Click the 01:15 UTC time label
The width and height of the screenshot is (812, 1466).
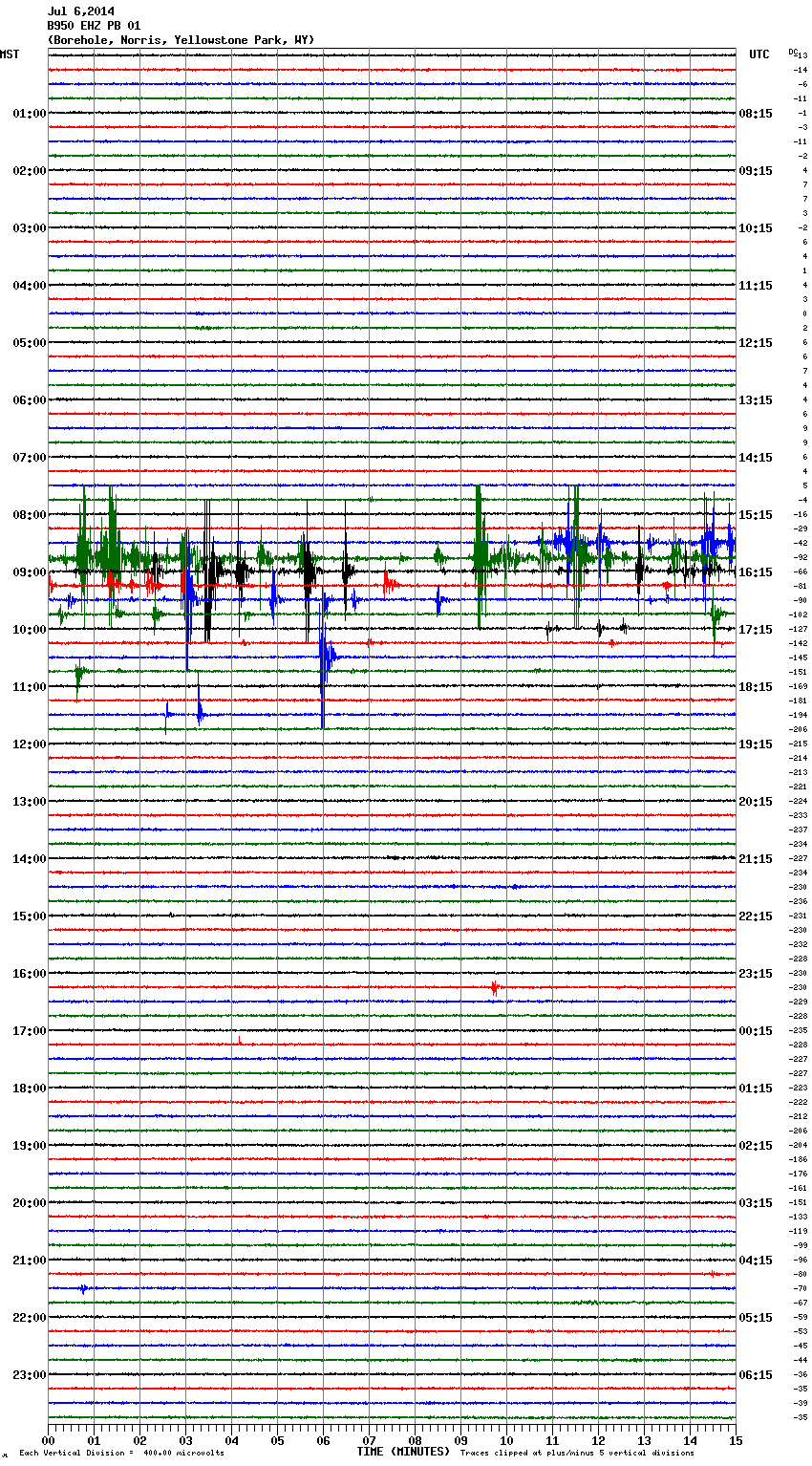pyautogui.click(x=756, y=1089)
